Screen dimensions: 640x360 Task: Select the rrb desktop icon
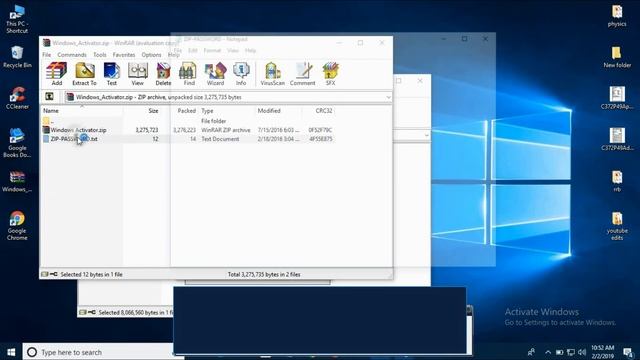(x=617, y=181)
